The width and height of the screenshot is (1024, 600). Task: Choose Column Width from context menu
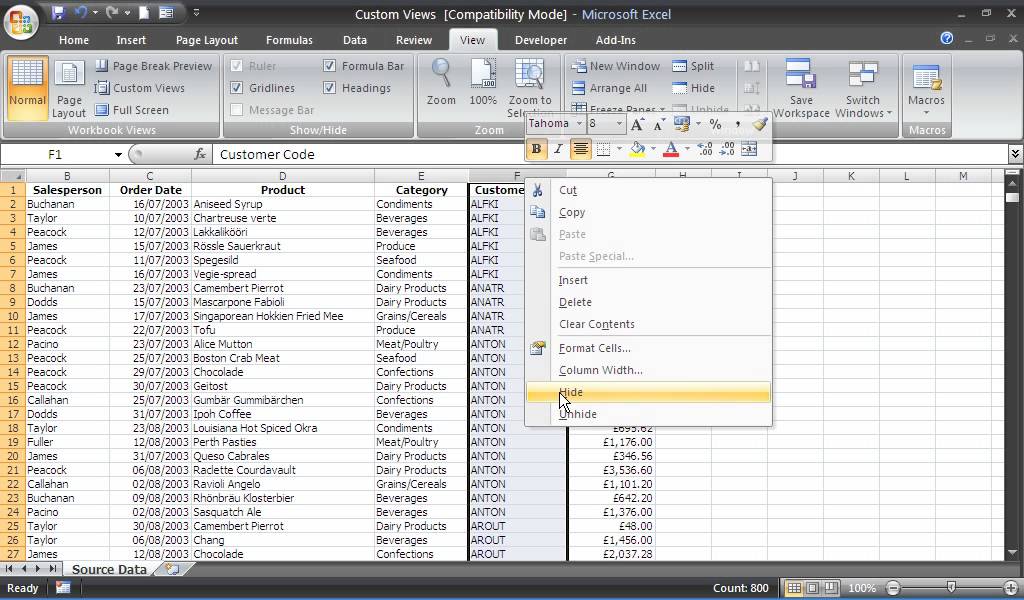click(x=648, y=370)
